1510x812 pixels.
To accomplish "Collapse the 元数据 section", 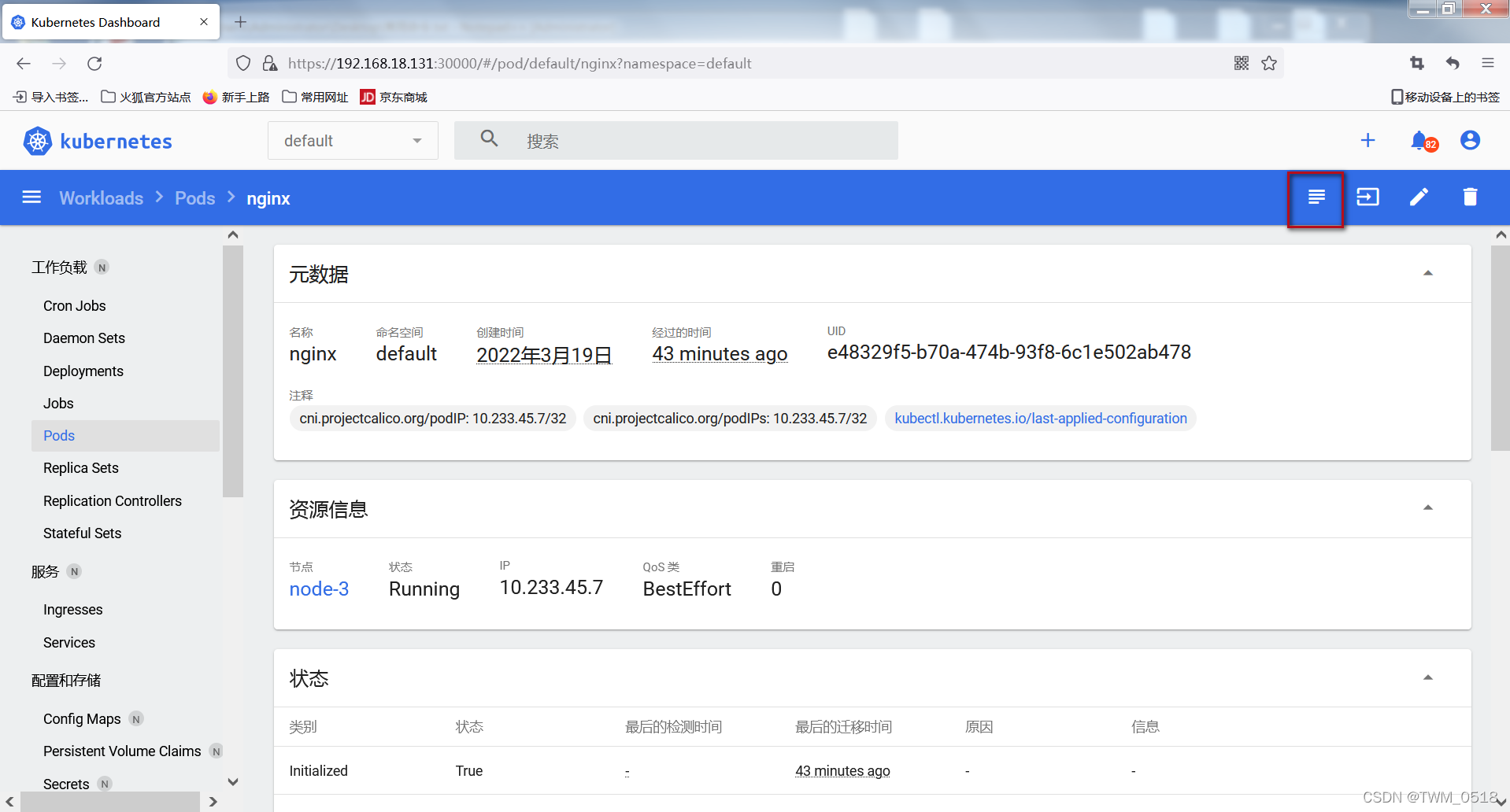I will point(1427,274).
